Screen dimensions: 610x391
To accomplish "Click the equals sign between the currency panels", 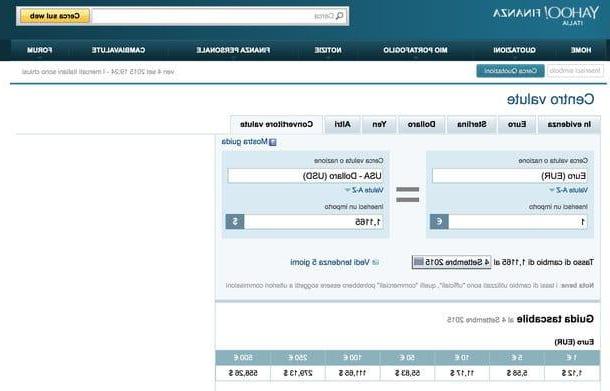I will [407, 195].
